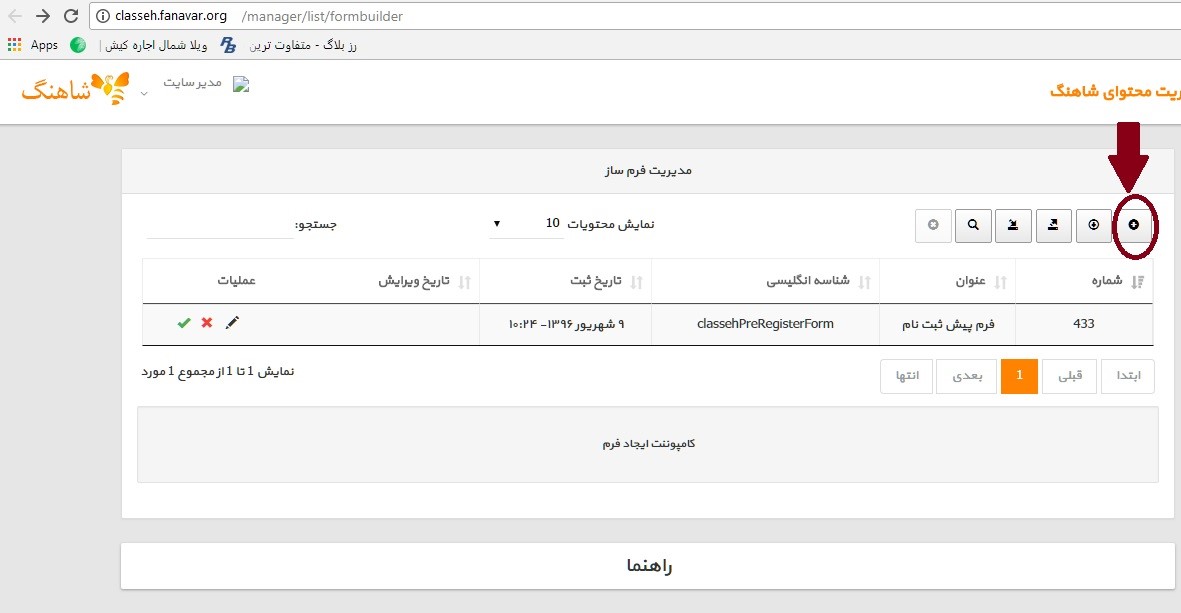Click the magnifier search toolbar icon

point(973,225)
